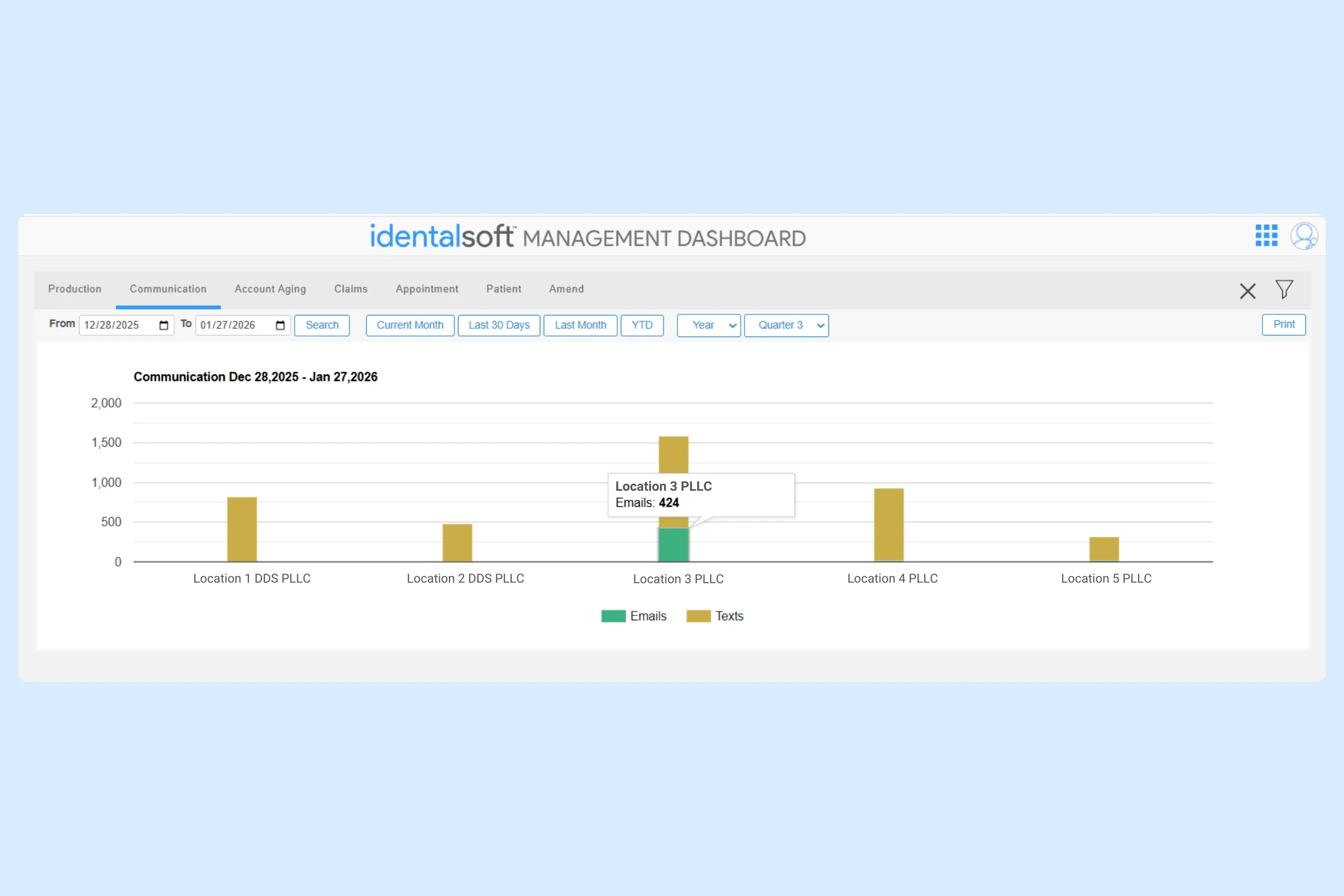Image resolution: width=1344 pixels, height=896 pixels.
Task: Select the YTD range button
Action: (642, 325)
